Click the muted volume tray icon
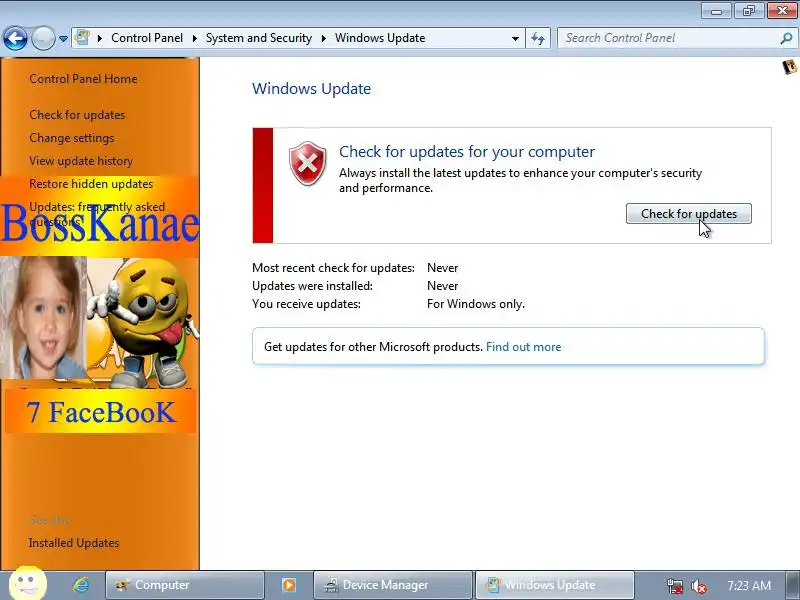Viewport: 800px width, 600px height. [x=698, y=586]
